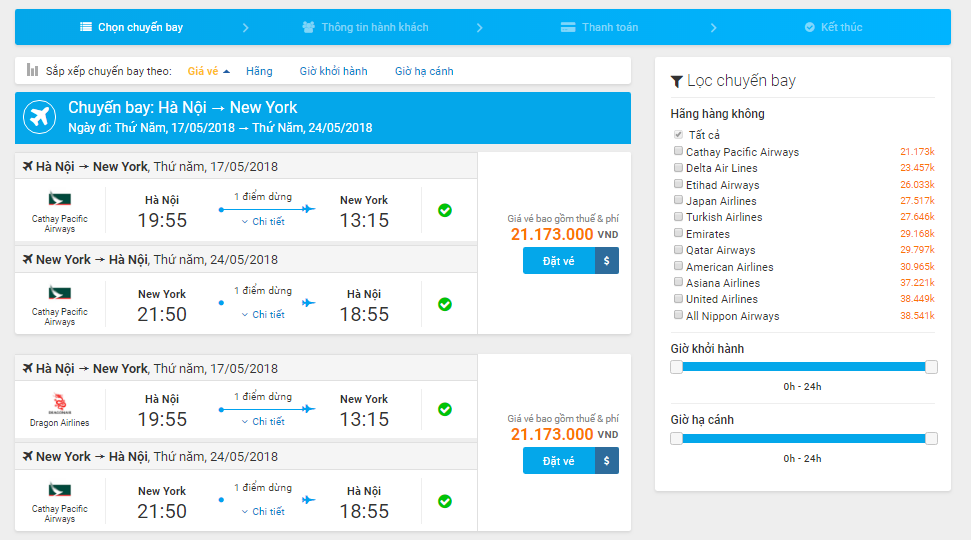This screenshot has height=540, width=971.
Task: Click right handle of Giờ khởi hành slider
Action: click(x=931, y=367)
